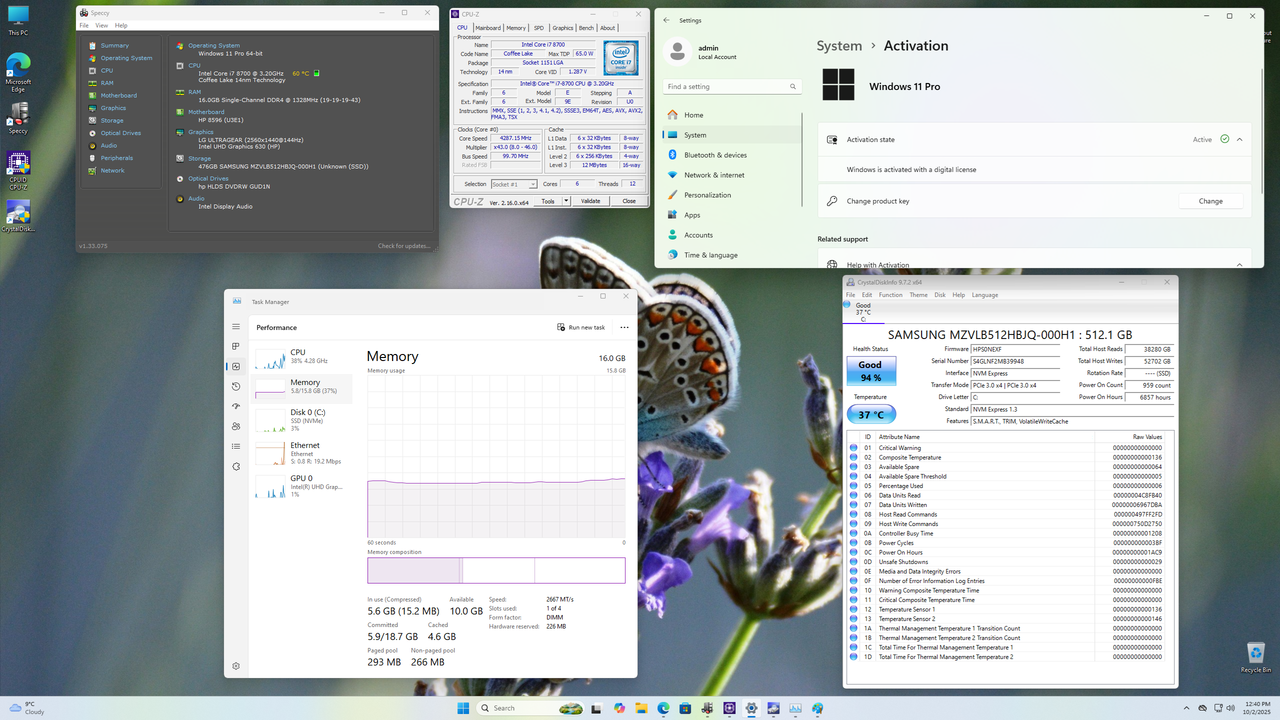
Task: Click System breadcrumb in Settings
Action: (839, 46)
